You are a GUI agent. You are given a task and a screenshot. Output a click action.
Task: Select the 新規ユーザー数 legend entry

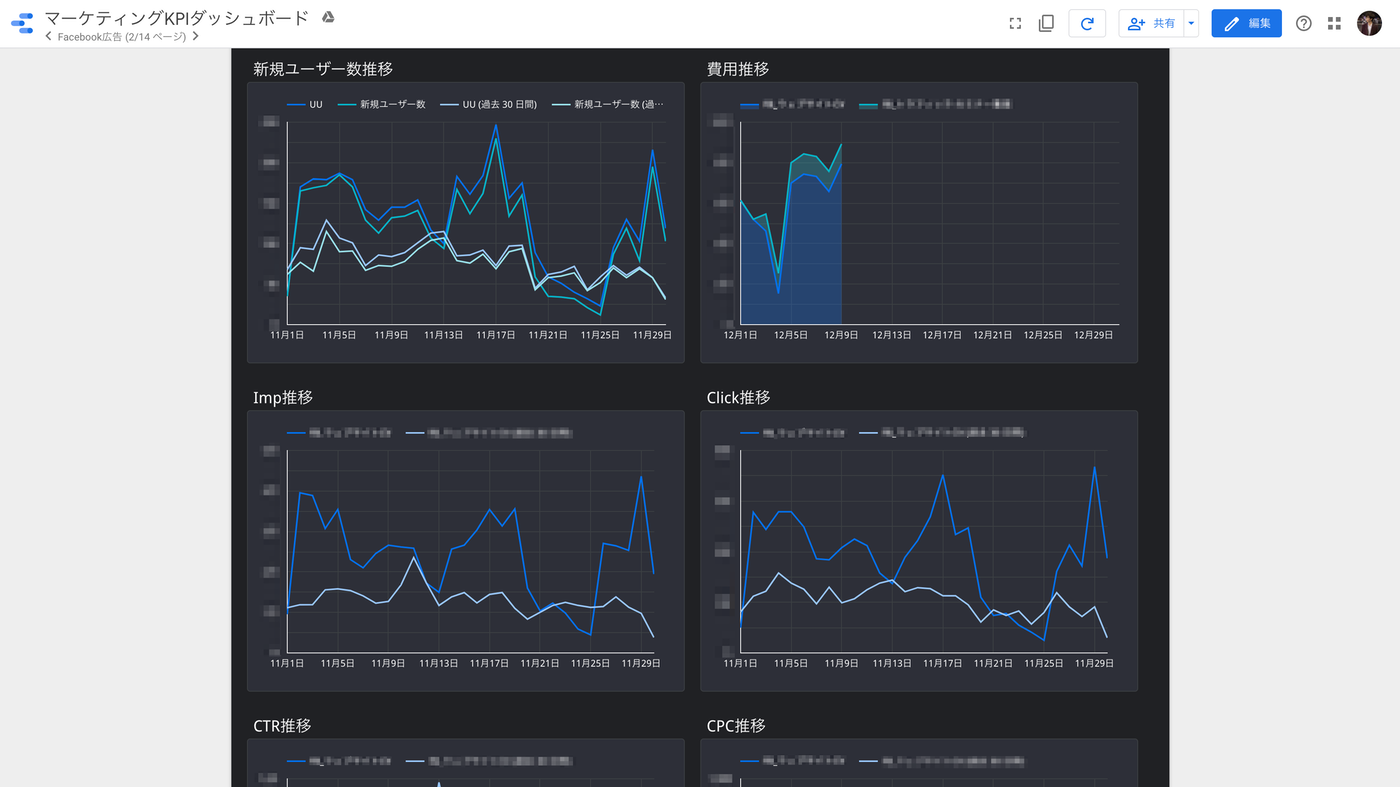[x=382, y=104]
